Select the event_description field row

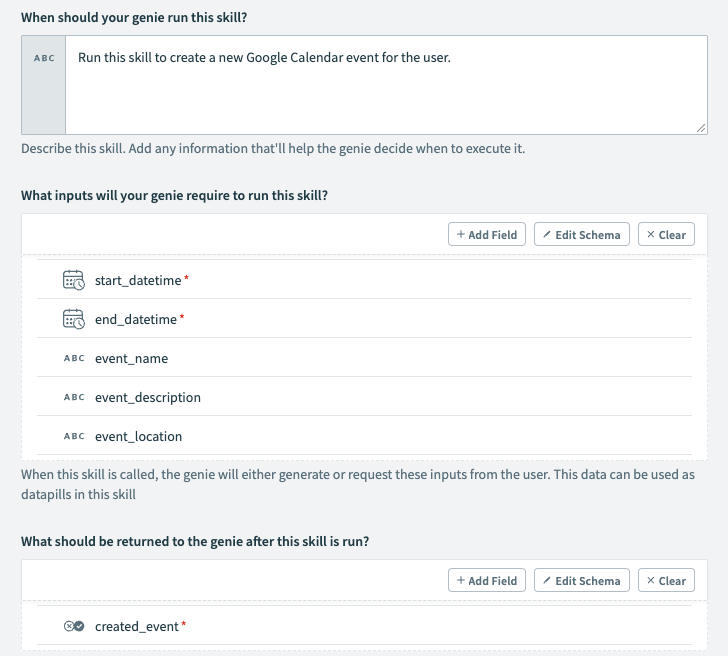pyautogui.click(x=147, y=397)
